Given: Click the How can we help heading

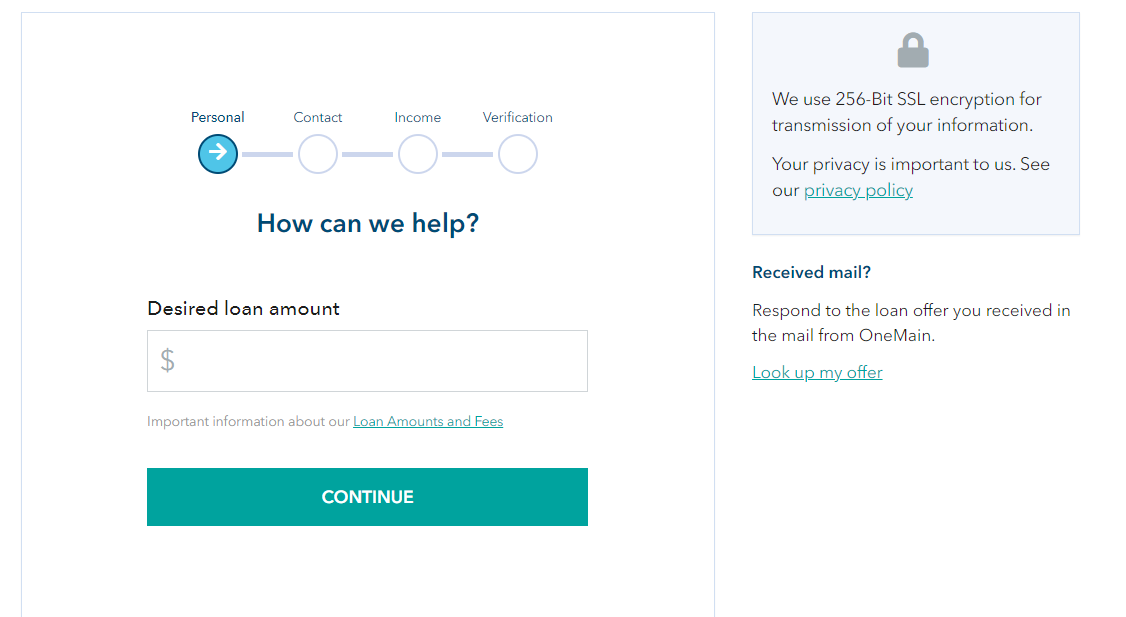Looking at the screenshot, I should 368,223.
